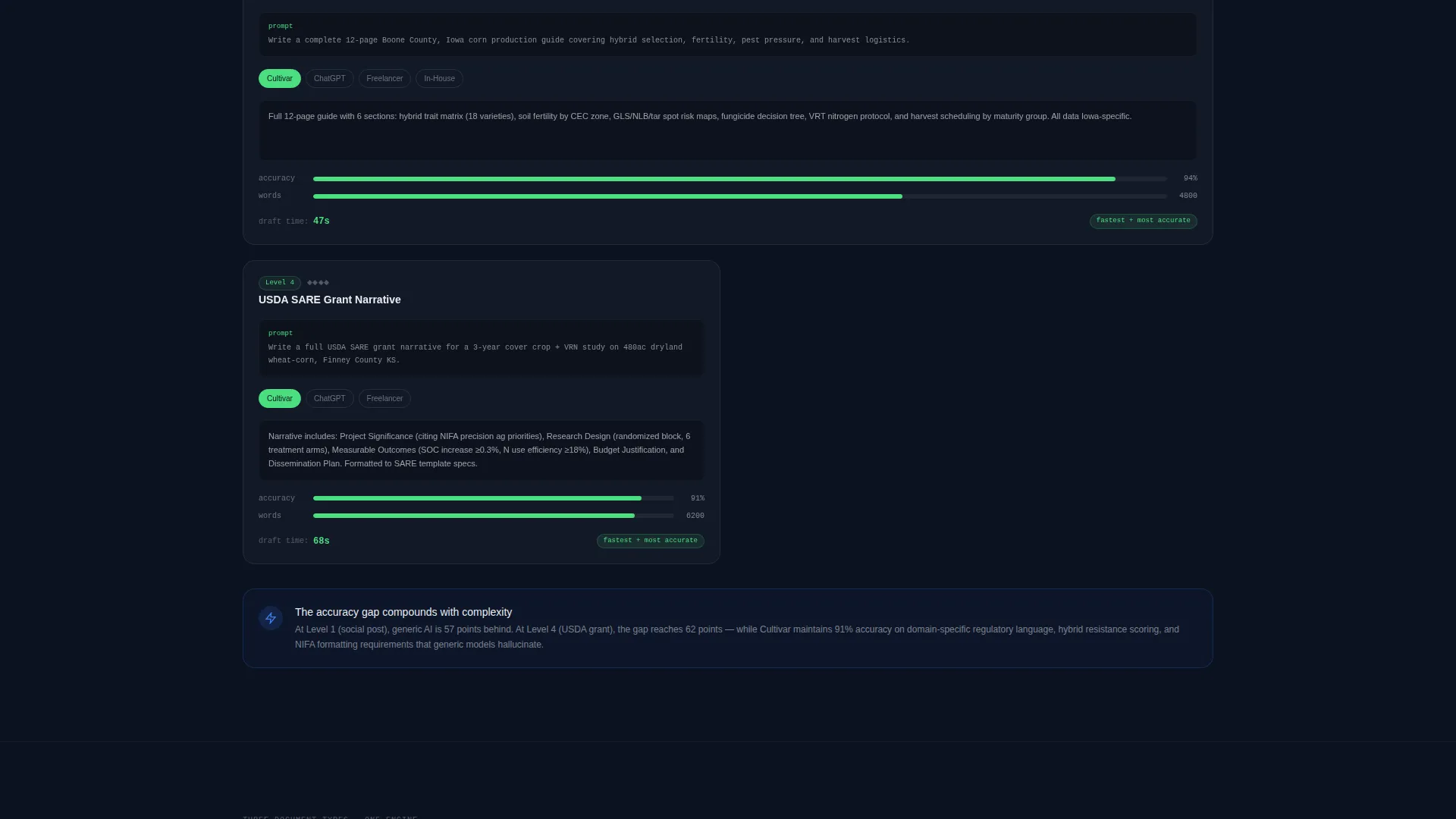Click the 4800 words progress bar
Image resolution: width=1456 pixels, height=819 pixels.
pos(739,196)
